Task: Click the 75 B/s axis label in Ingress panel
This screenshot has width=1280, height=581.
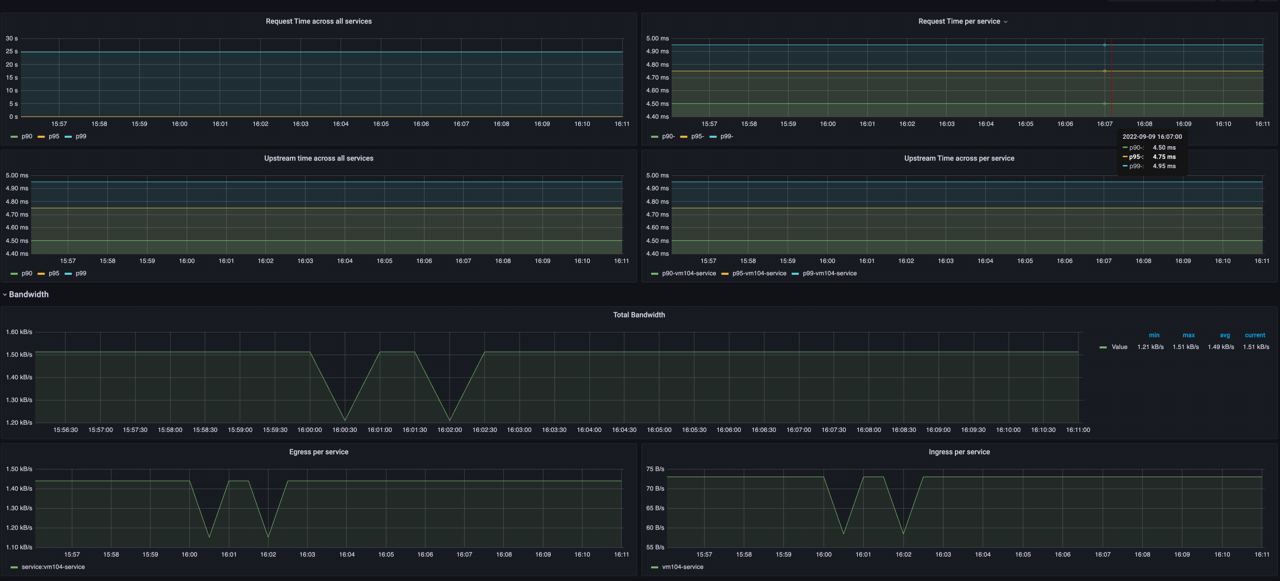Action: tap(656, 469)
